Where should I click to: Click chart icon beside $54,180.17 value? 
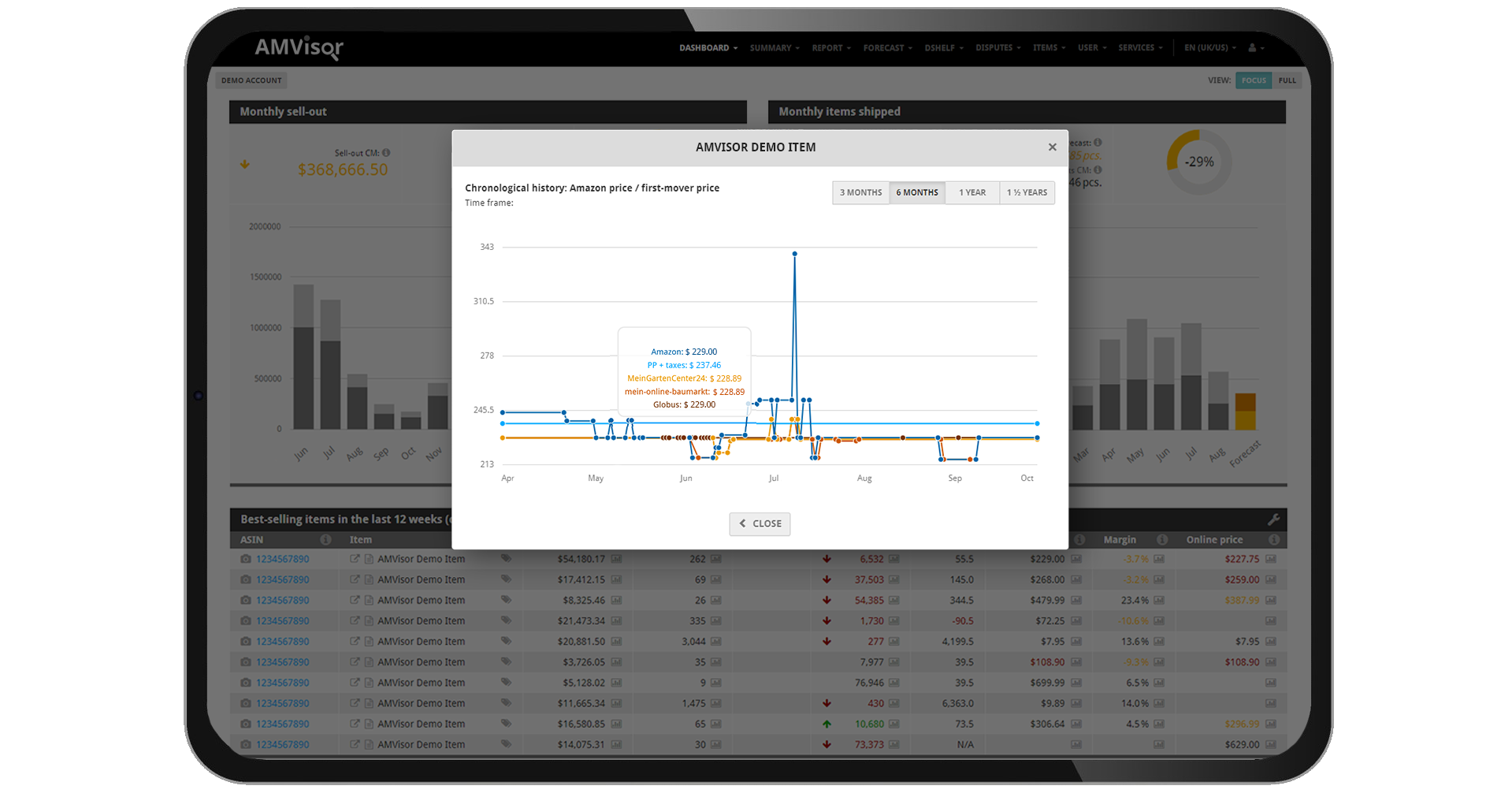click(616, 559)
